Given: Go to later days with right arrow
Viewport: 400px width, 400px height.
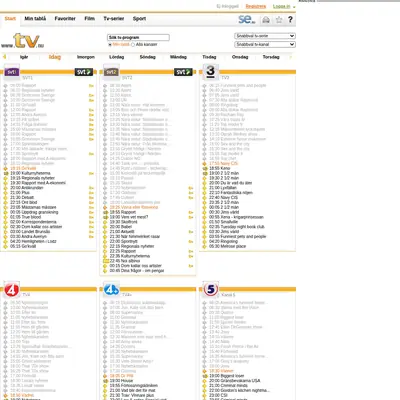Looking at the screenshot, I should click(291, 57).
